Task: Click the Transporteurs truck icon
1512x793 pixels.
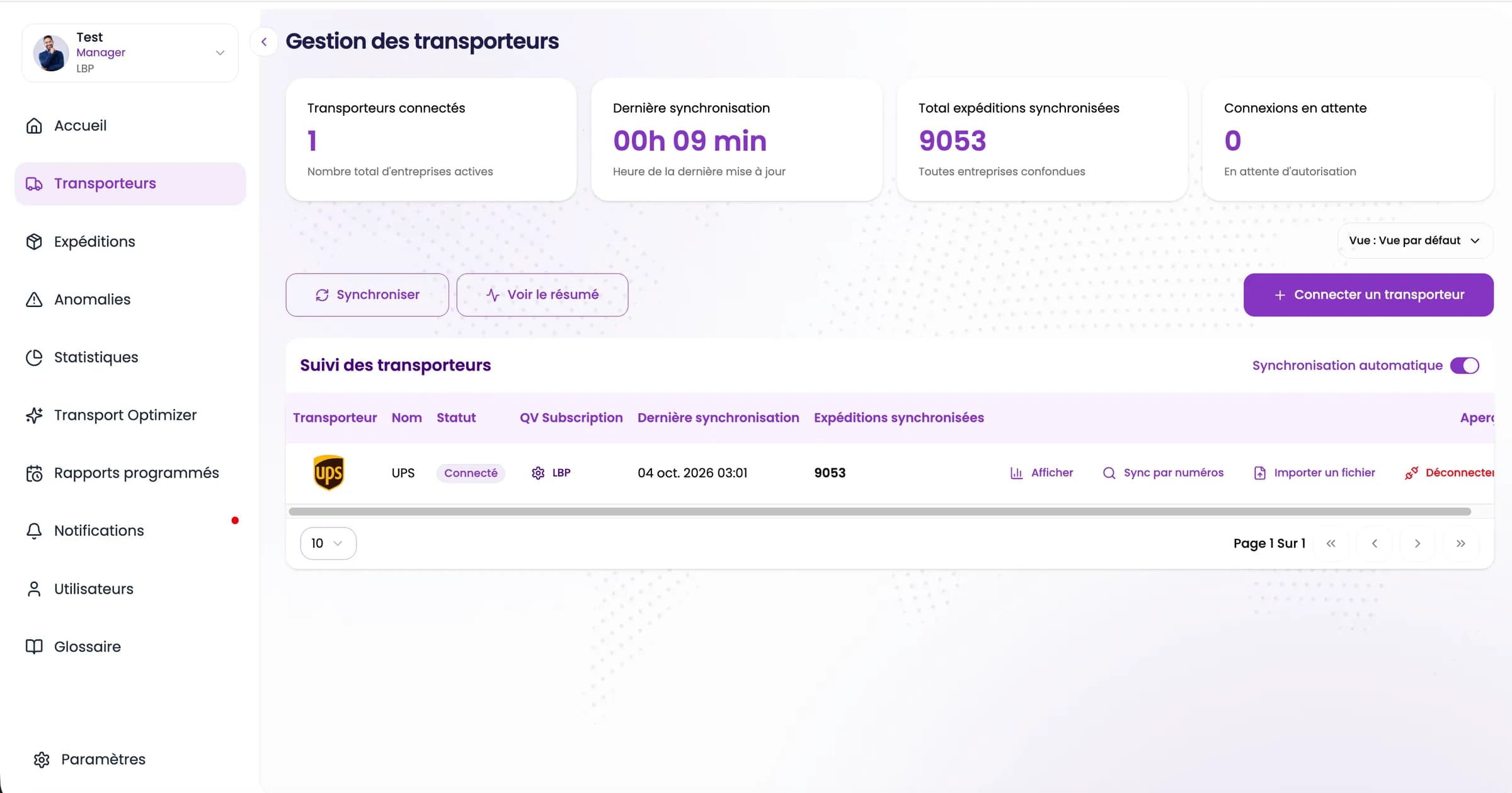Action: [34, 183]
